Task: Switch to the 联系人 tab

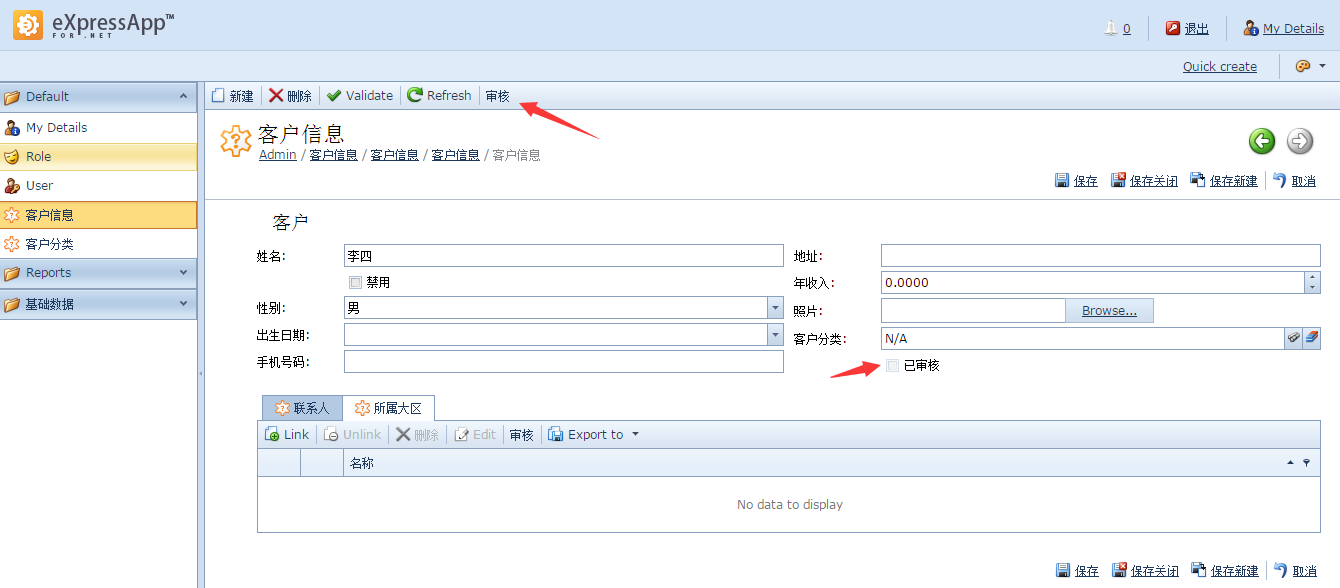Action: click(x=302, y=408)
